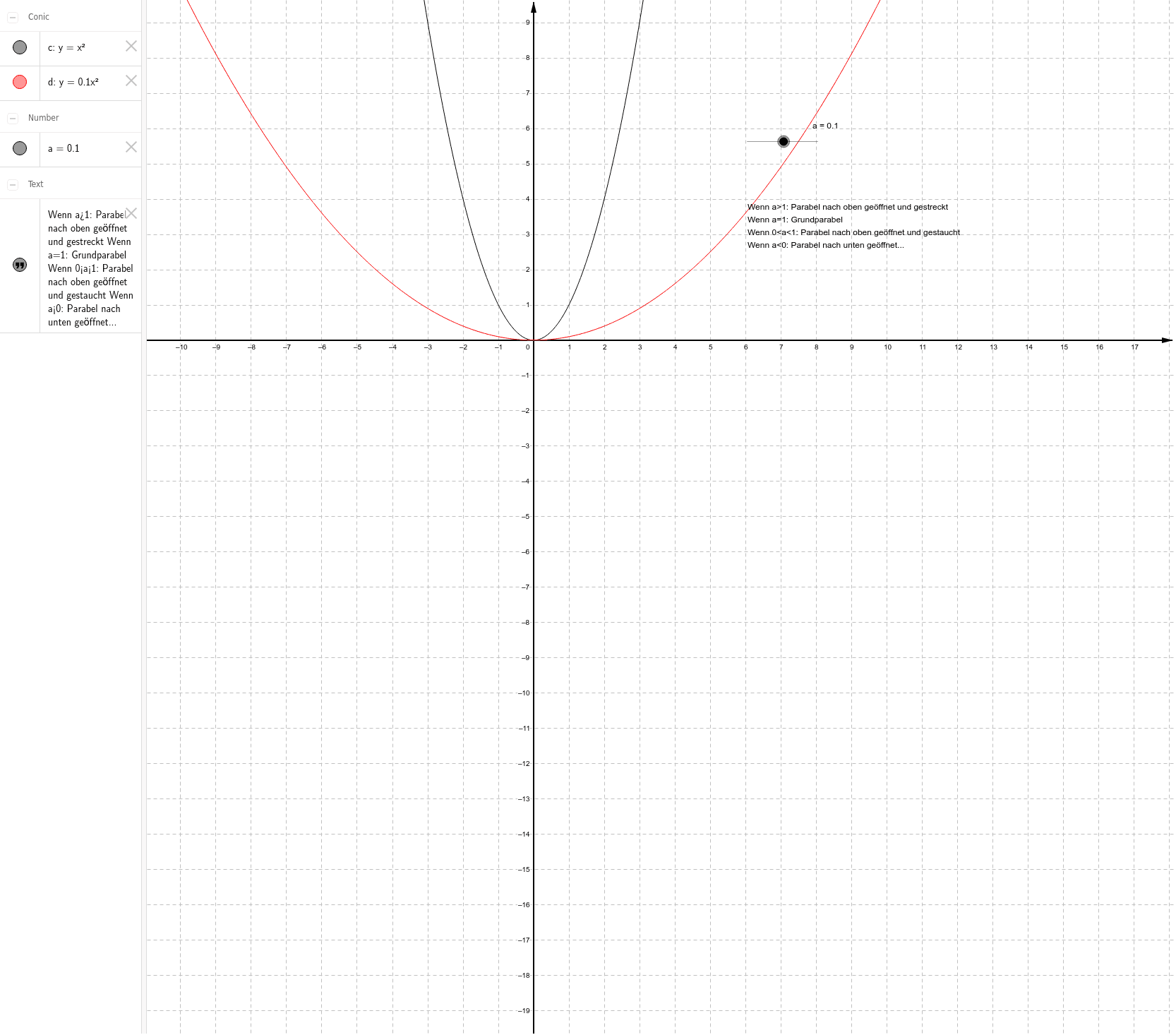Collapse the Conic group
The image size is (1176, 1035).
[x=13, y=17]
